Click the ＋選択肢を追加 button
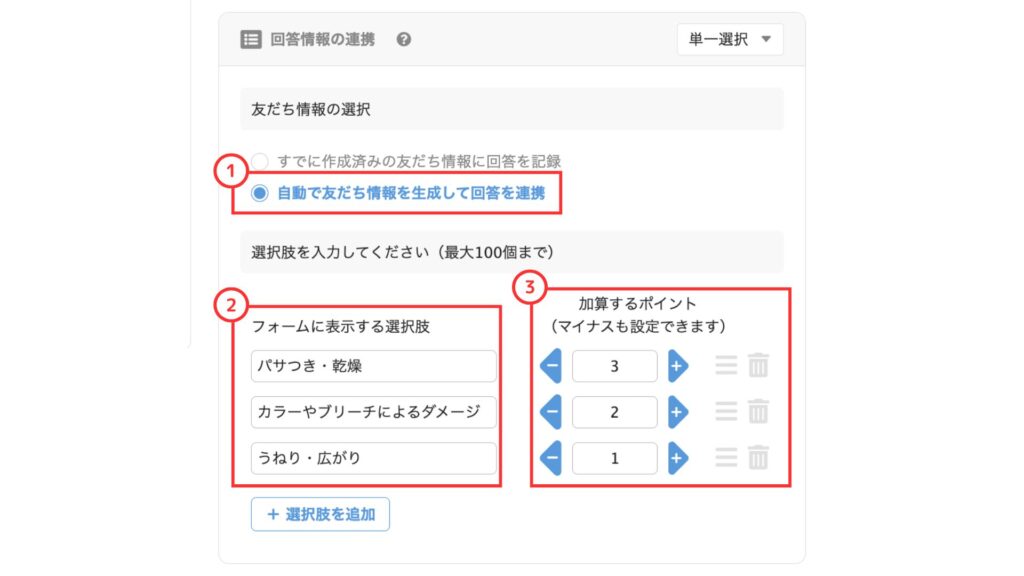The image size is (1024, 576). click(320, 514)
